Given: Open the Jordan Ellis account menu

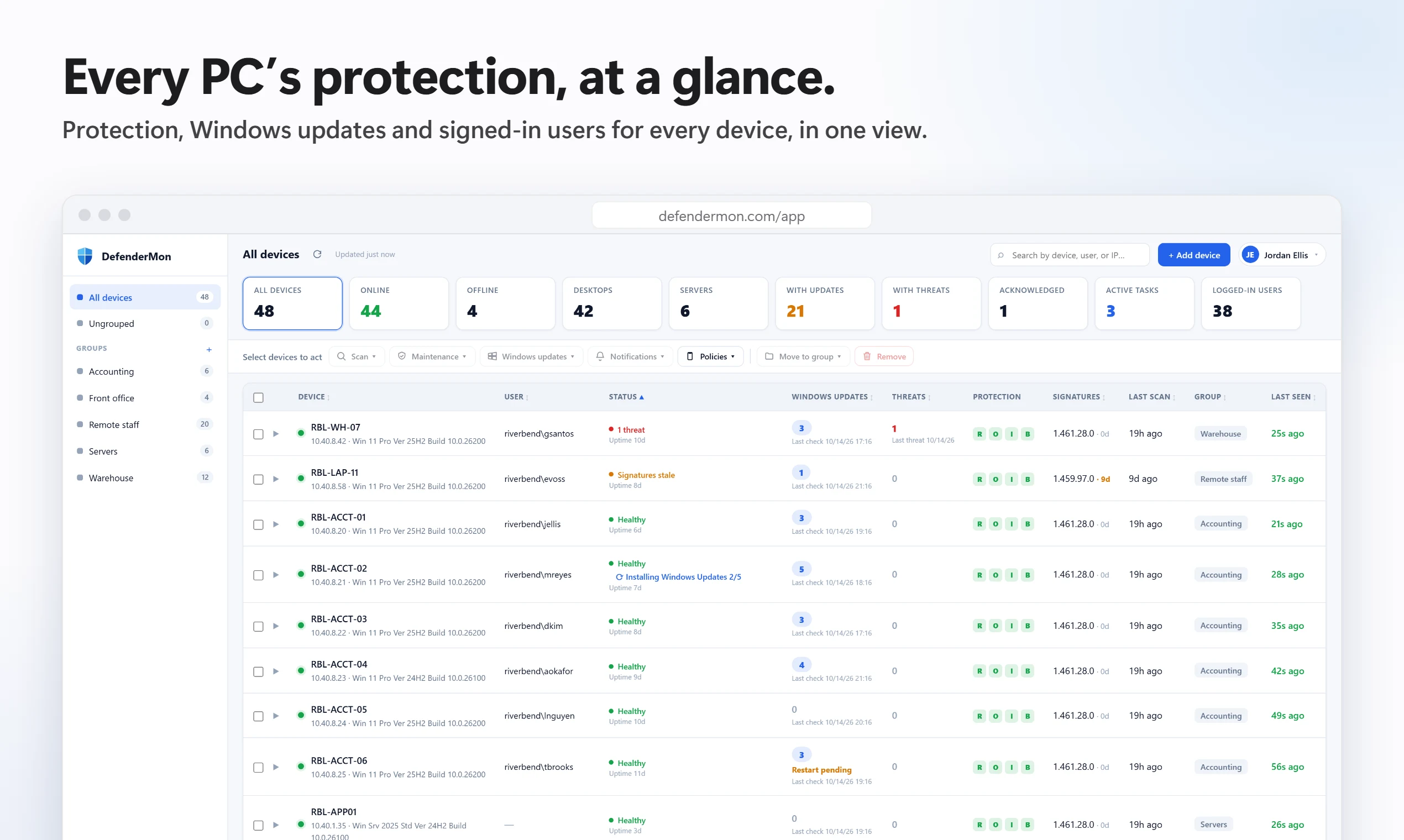Looking at the screenshot, I should [x=1282, y=255].
